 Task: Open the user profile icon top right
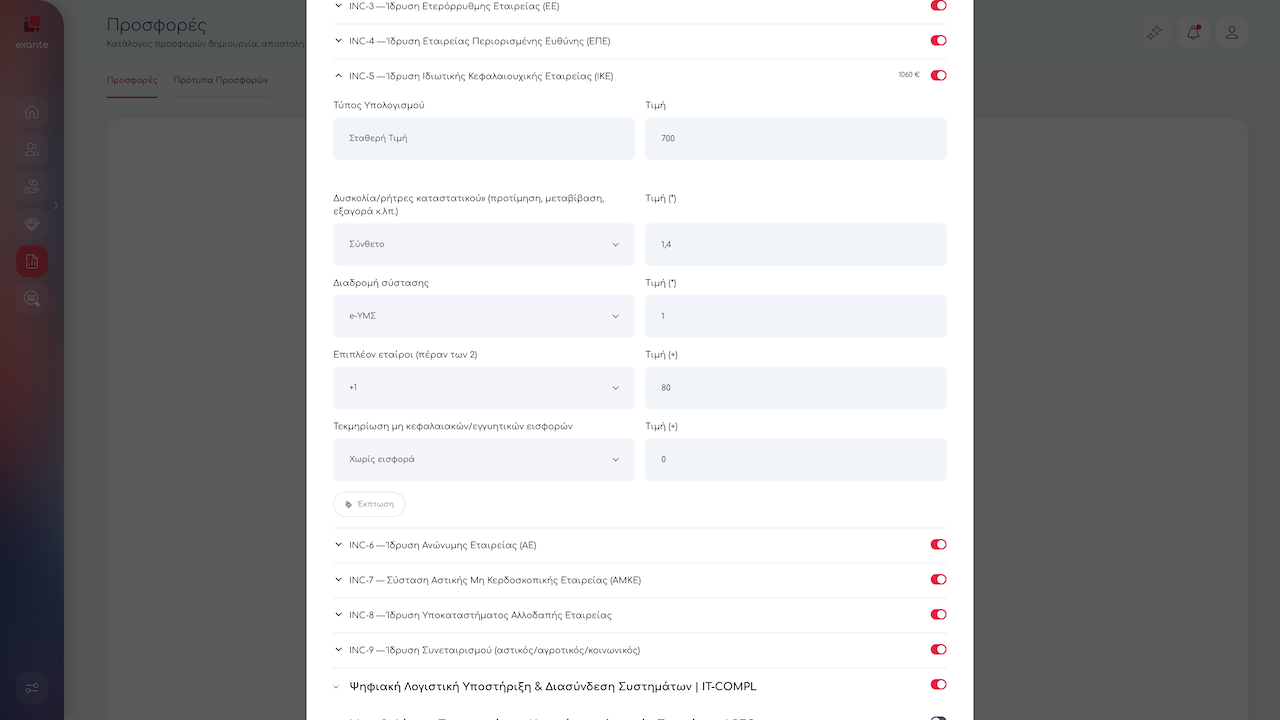click(1232, 32)
